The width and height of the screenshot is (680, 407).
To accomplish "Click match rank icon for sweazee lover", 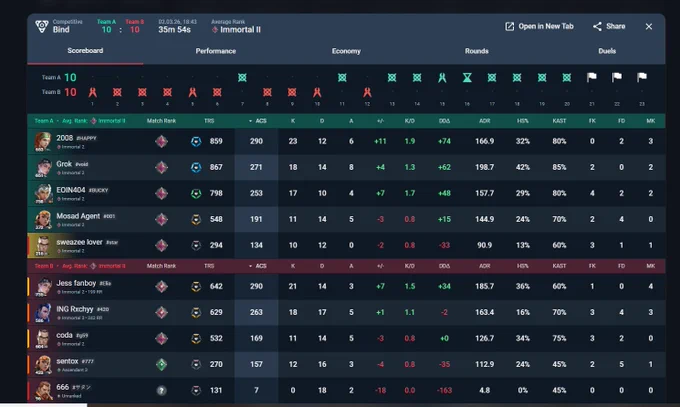I will (161, 246).
